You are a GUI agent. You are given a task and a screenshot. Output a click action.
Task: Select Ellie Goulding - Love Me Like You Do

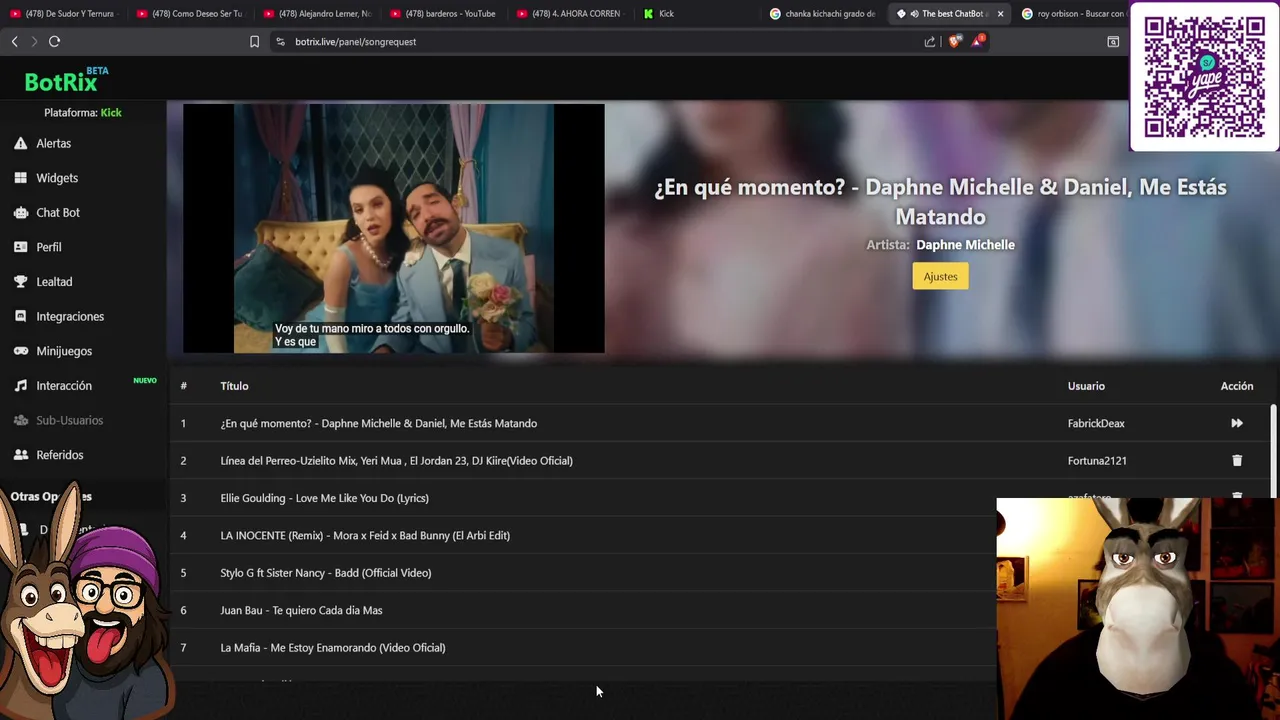click(x=324, y=498)
